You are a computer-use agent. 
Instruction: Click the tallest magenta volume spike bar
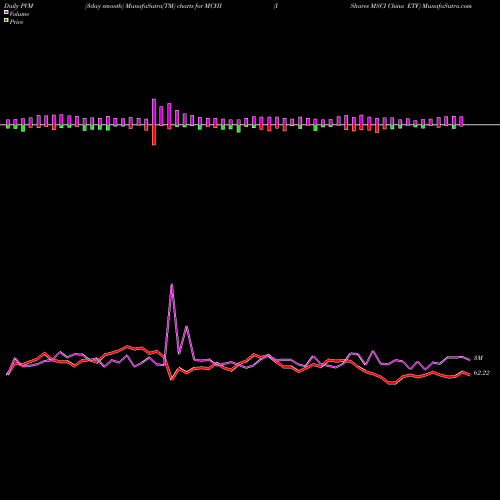[154, 112]
